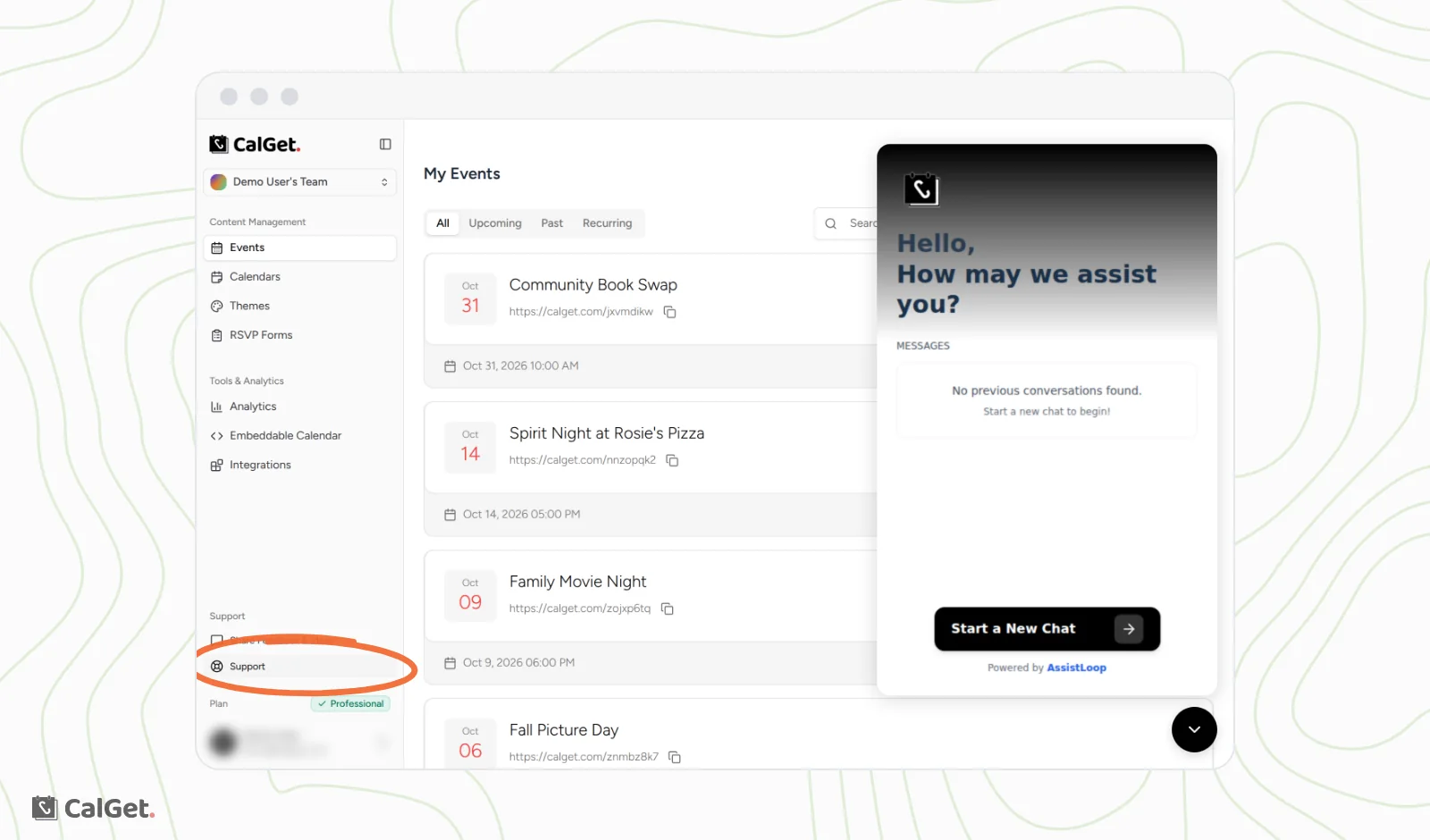Viewport: 1430px width, 840px height.
Task: Click the CalGet logo in the sidebar
Action: click(x=255, y=144)
